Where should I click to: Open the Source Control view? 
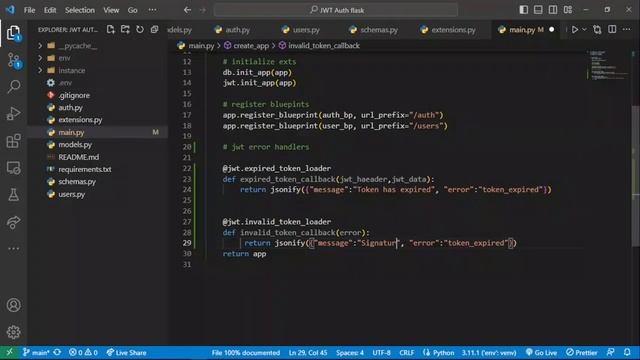13,60
